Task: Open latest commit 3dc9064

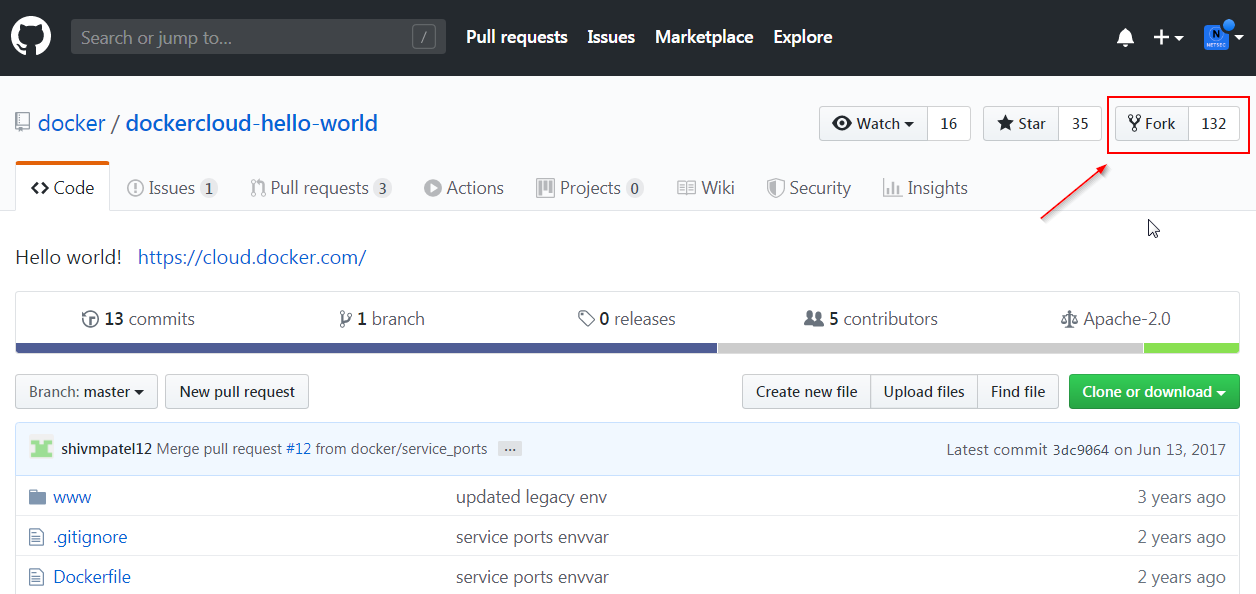Action: (x=1081, y=450)
